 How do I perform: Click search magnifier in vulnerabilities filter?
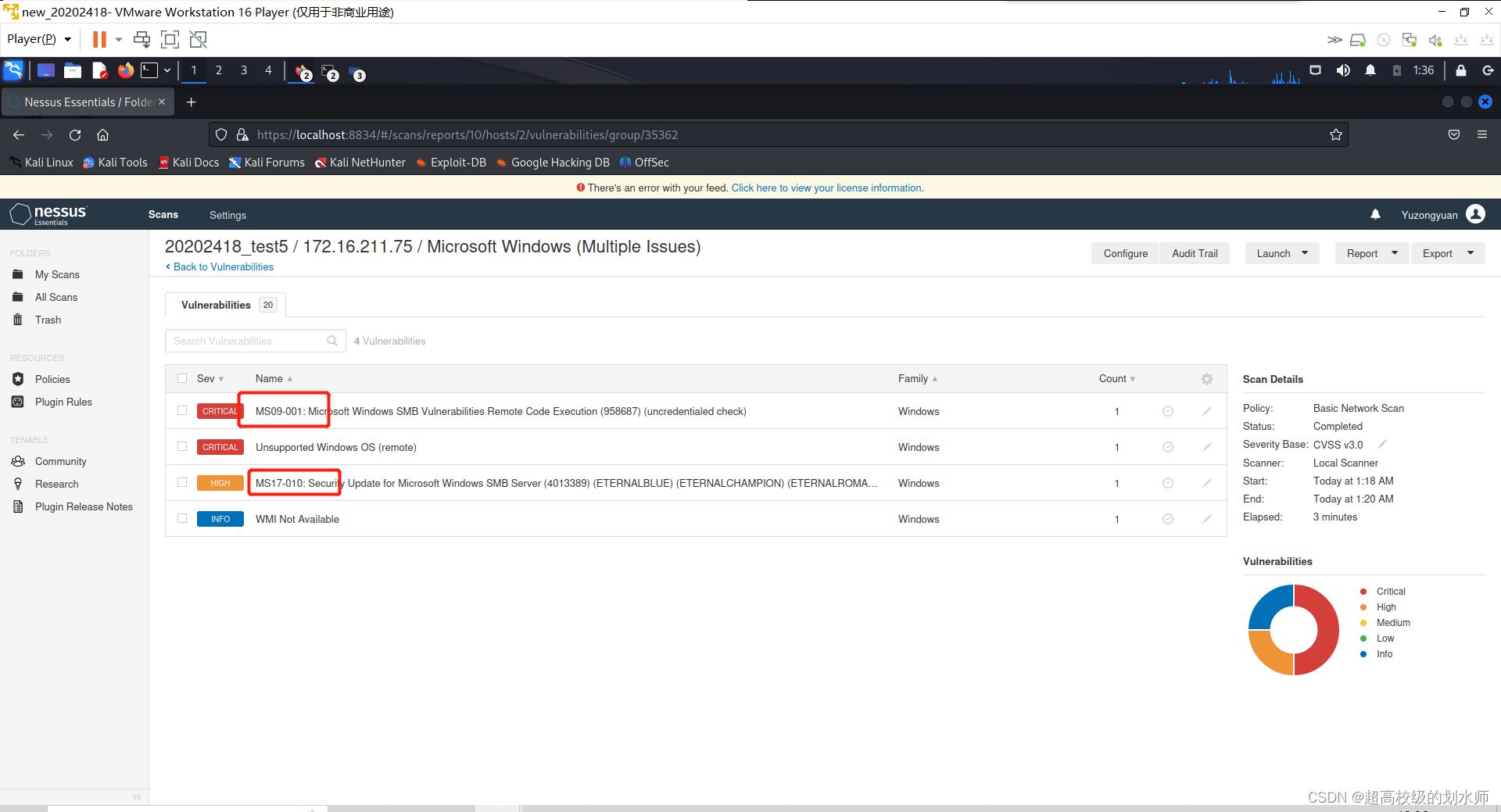point(332,341)
